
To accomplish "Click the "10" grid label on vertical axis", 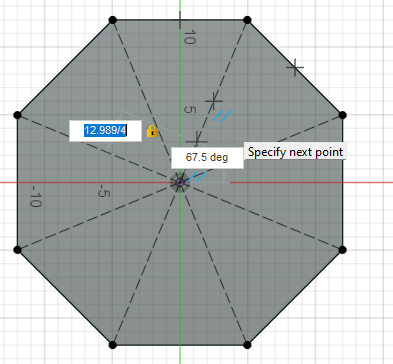I will 190,37.
